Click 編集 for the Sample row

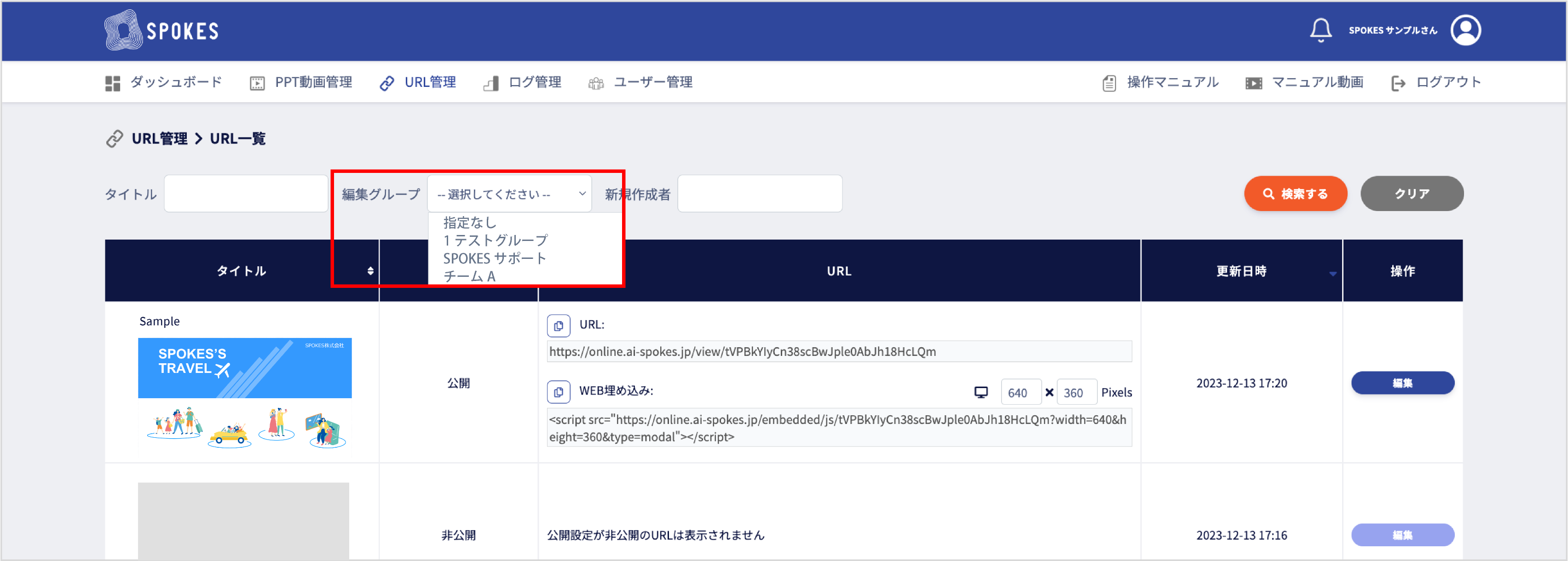[x=1402, y=383]
